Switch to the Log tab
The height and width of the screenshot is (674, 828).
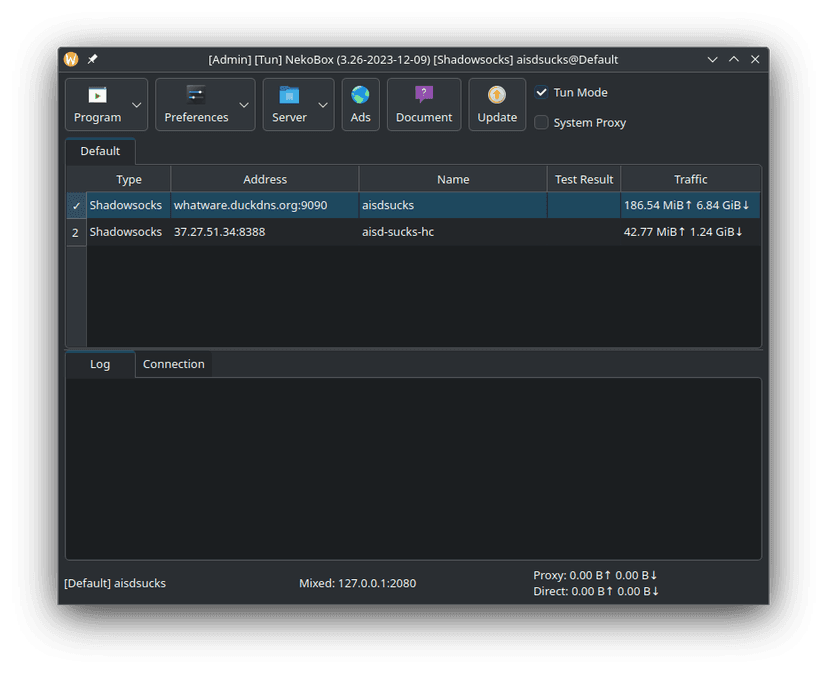click(x=100, y=364)
